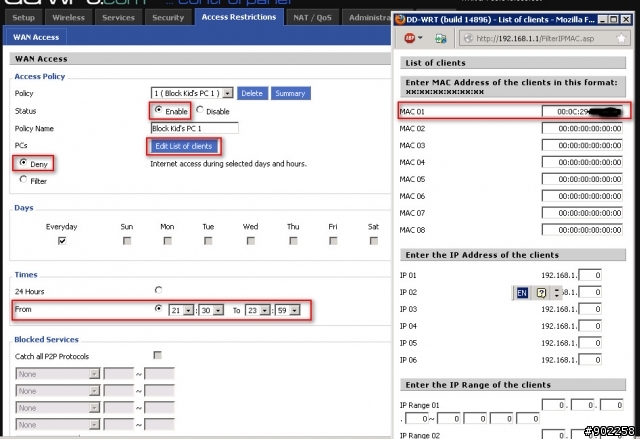Click the Firefox icon in popup title bar

point(400,19)
